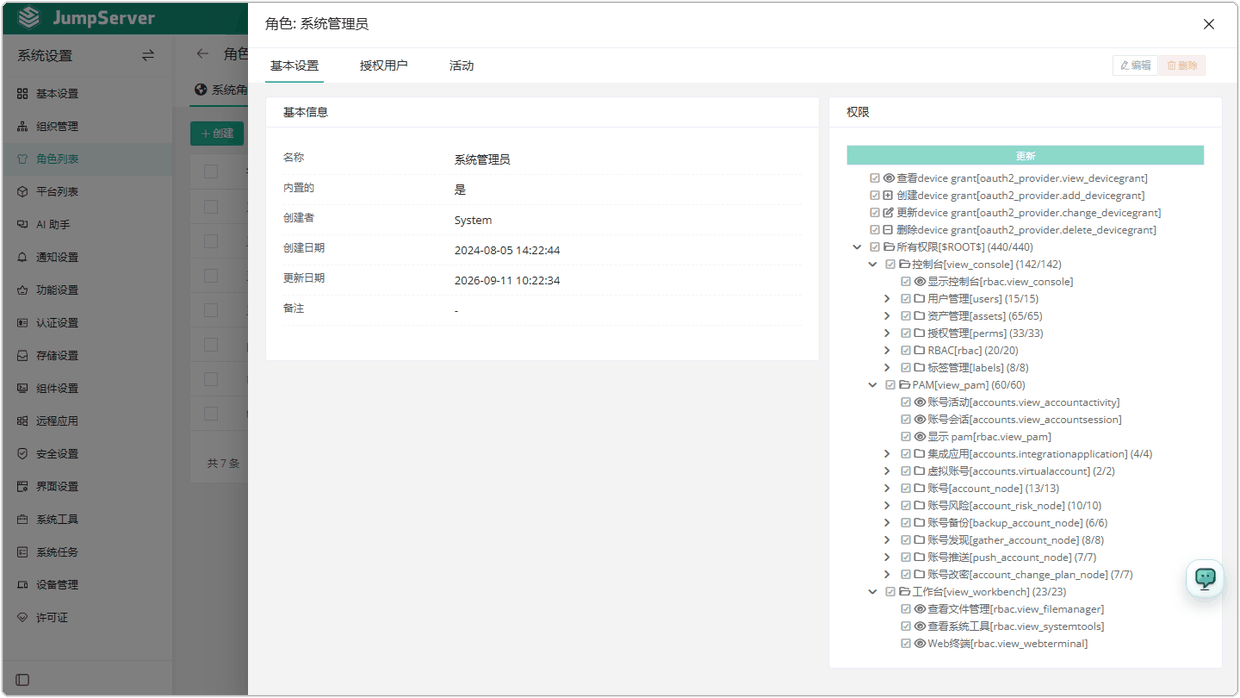
Task: Switch to the 授权用户 tab
Action: (384, 66)
